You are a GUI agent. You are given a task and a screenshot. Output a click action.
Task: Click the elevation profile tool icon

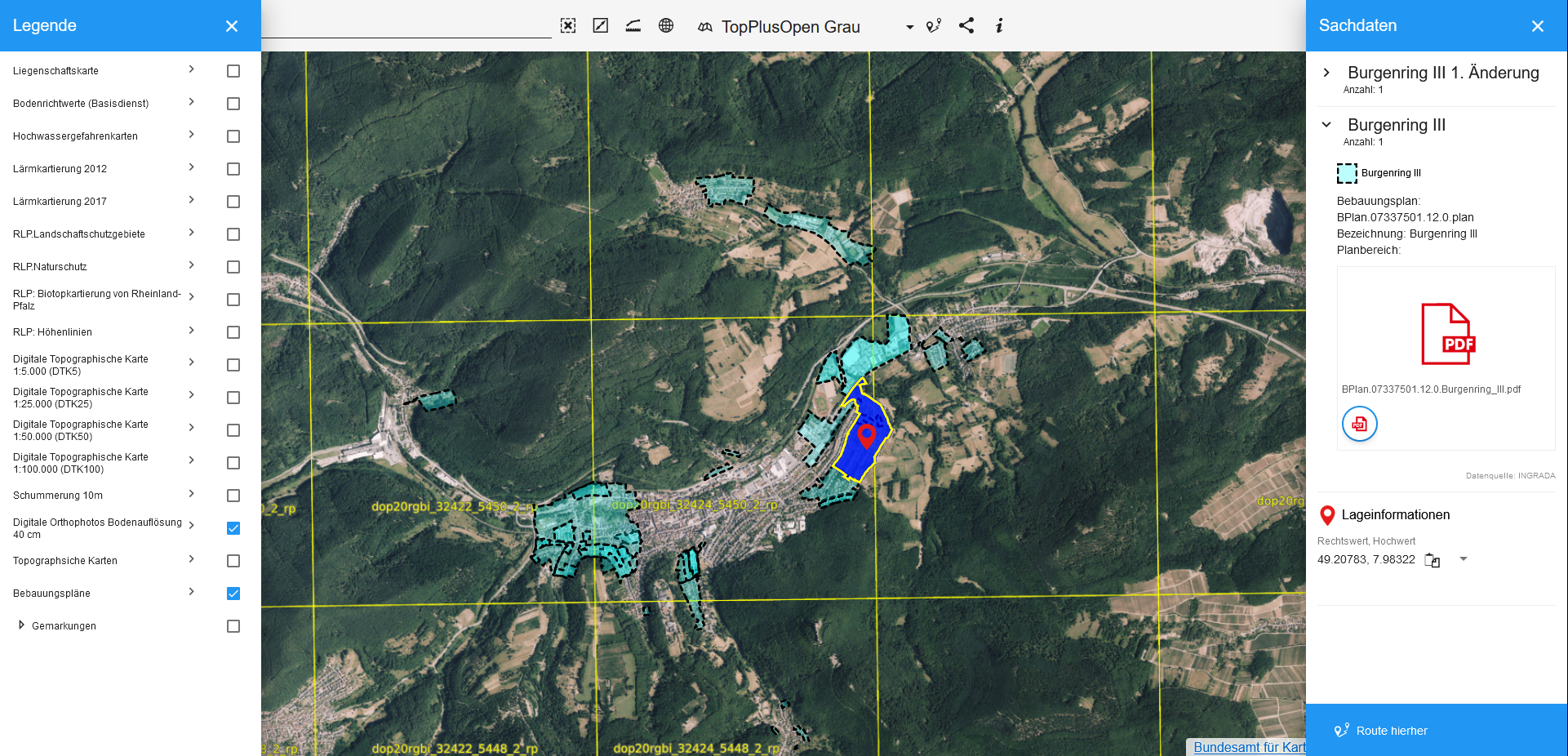tap(633, 26)
